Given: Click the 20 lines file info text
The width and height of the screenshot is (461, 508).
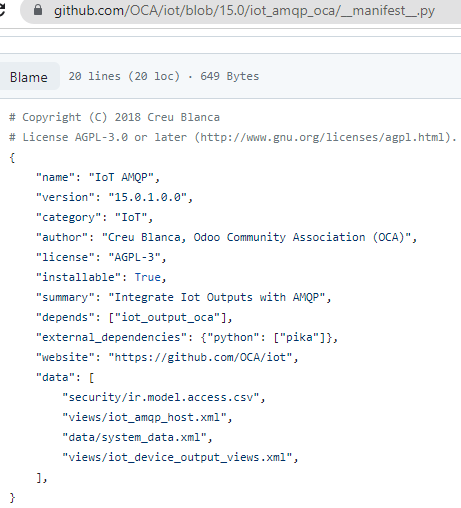Looking at the screenshot, I should tap(164, 76).
